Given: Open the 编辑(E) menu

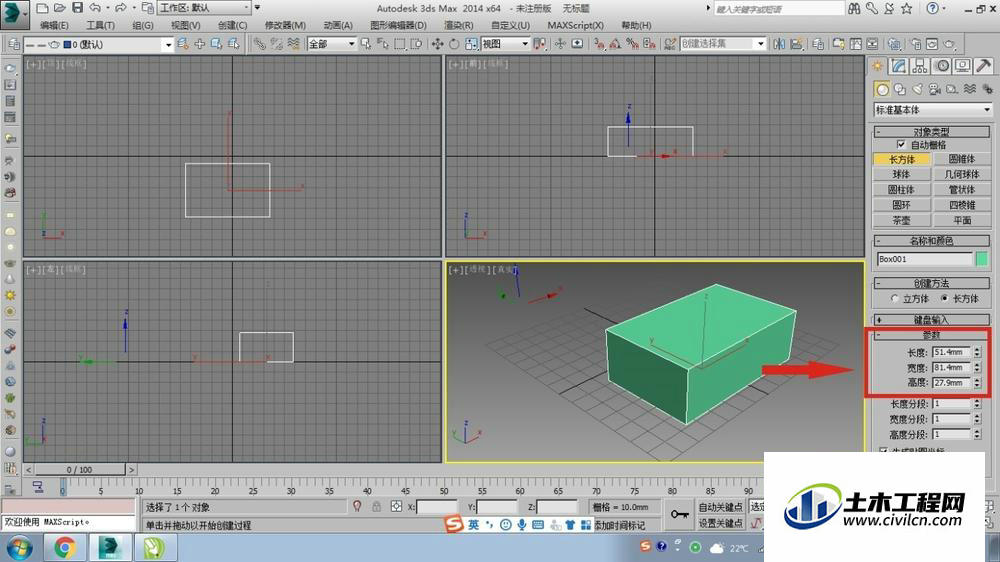Looking at the screenshot, I should 54,26.
